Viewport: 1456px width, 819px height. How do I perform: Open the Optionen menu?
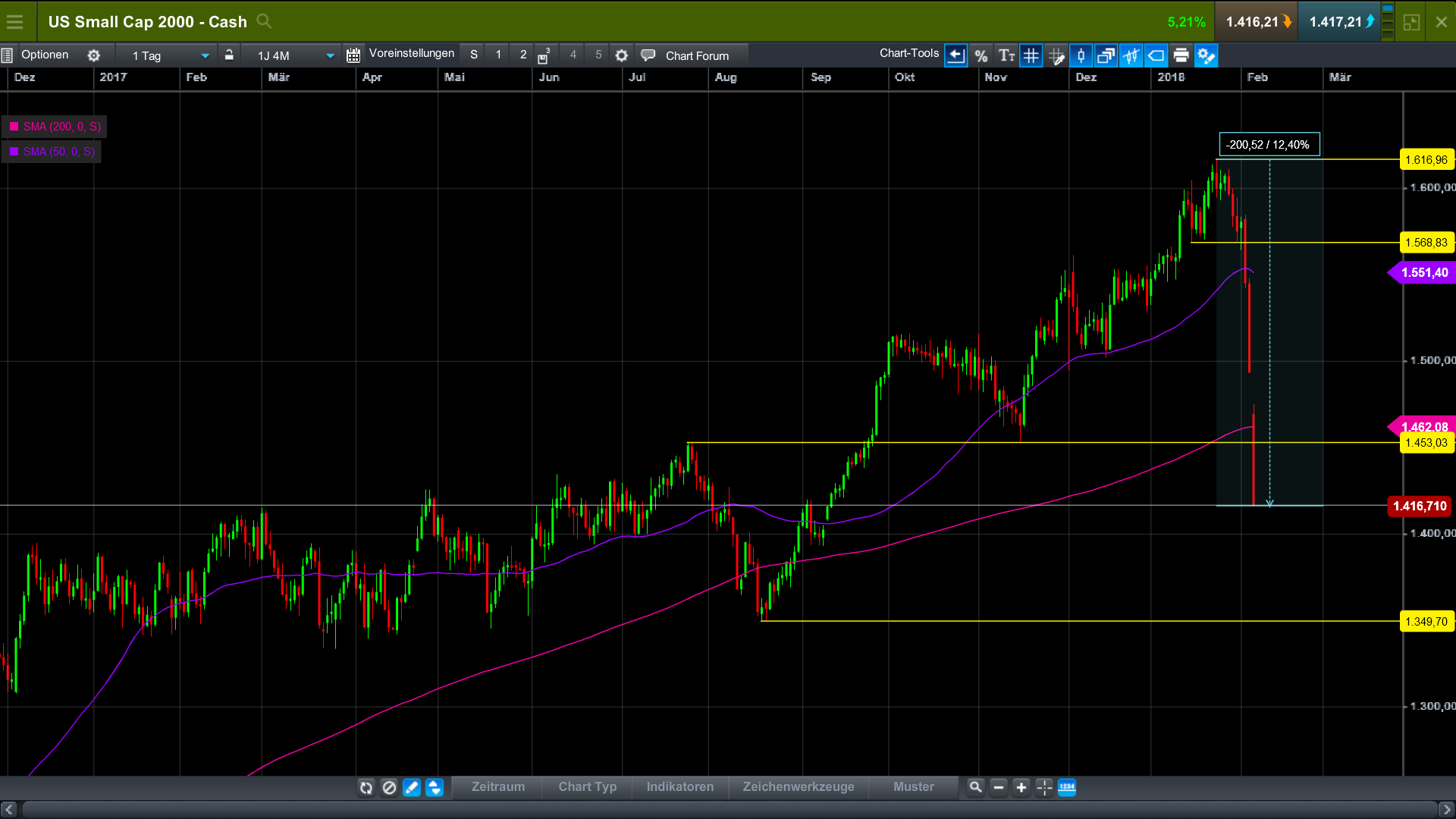(x=45, y=55)
